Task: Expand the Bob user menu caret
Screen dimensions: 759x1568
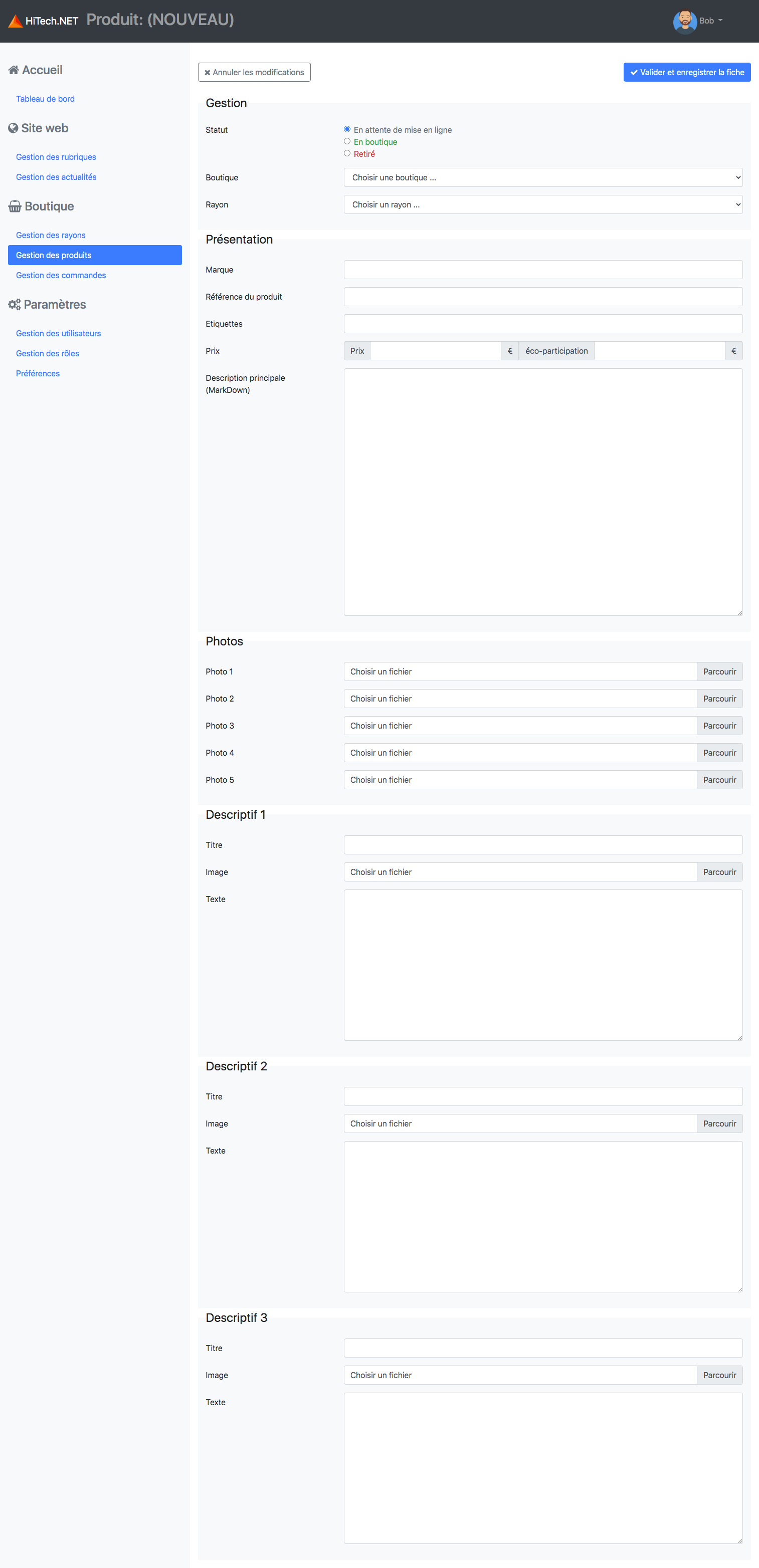Action: (720, 21)
